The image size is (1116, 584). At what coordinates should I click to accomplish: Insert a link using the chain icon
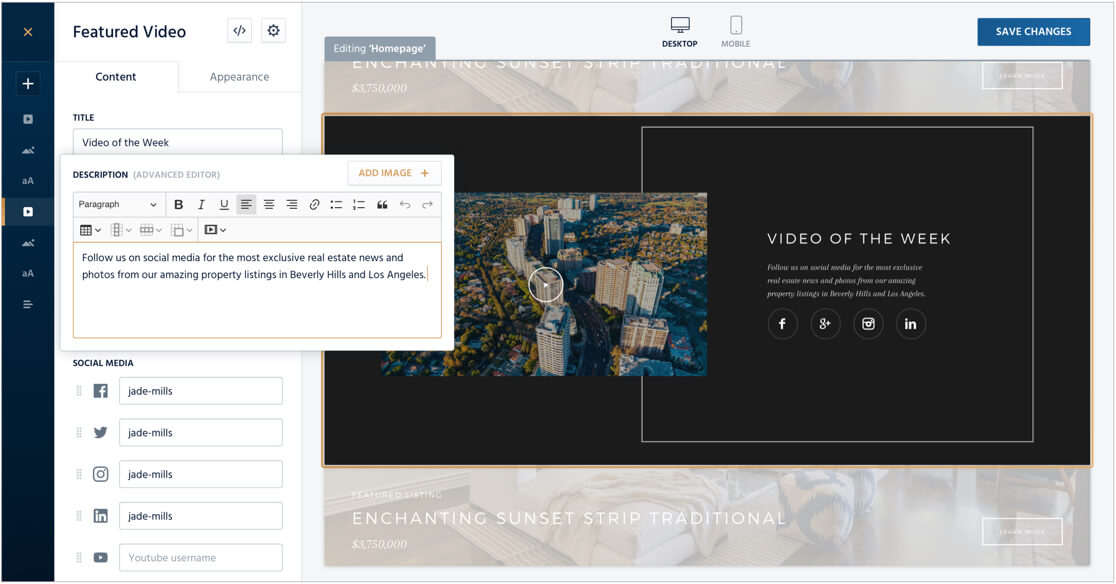coord(314,205)
